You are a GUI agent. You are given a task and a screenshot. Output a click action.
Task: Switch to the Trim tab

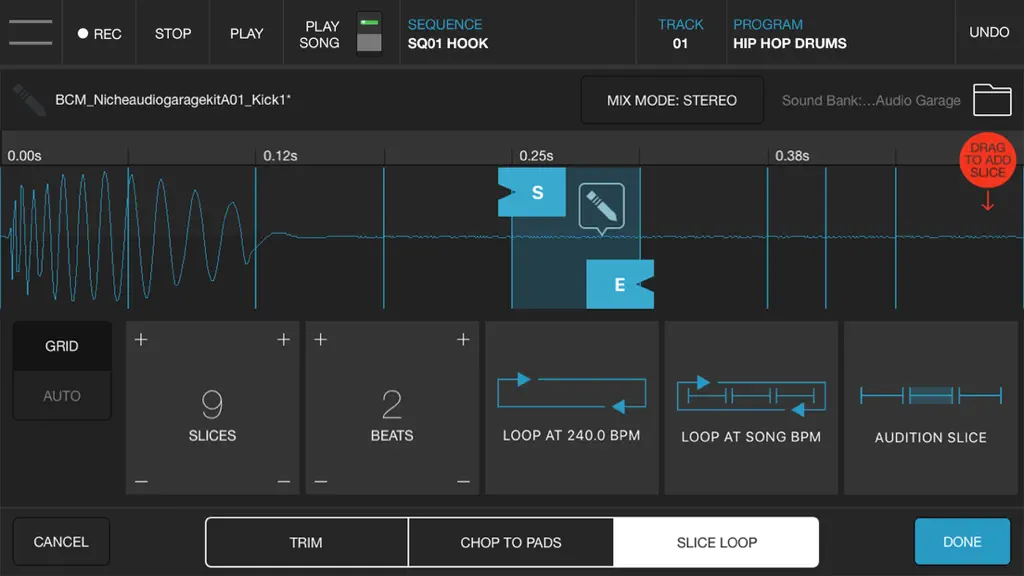pyautogui.click(x=306, y=542)
